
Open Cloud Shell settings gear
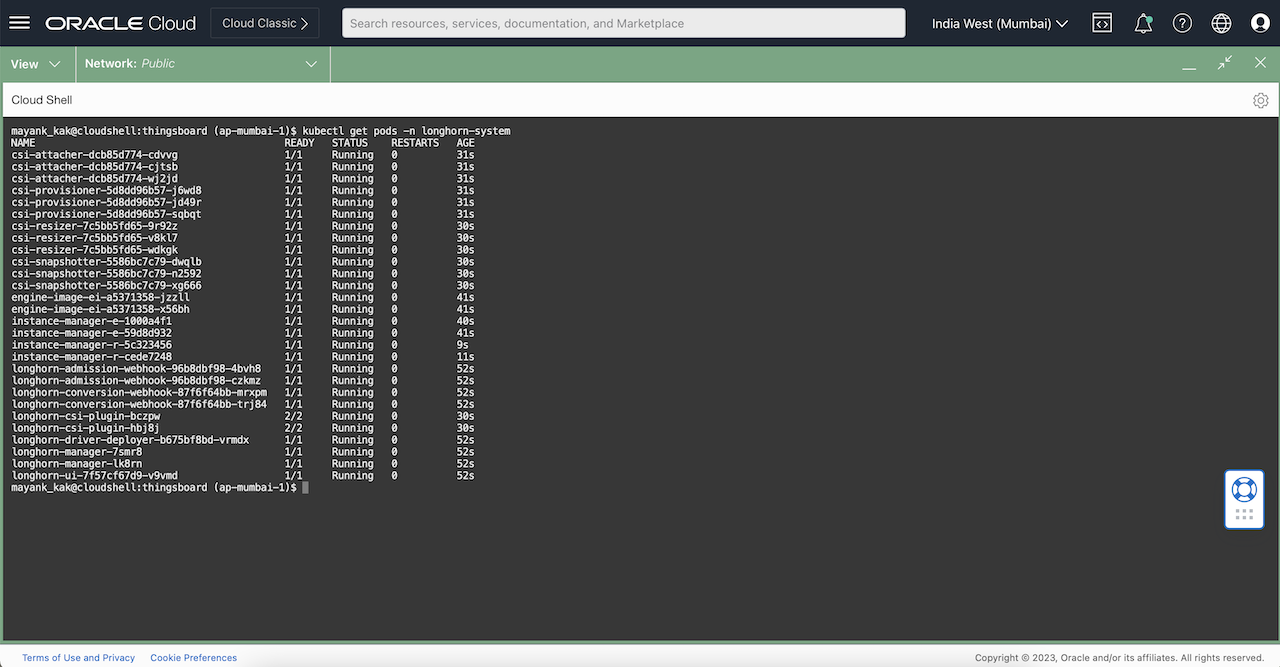click(x=1260, y=100)
